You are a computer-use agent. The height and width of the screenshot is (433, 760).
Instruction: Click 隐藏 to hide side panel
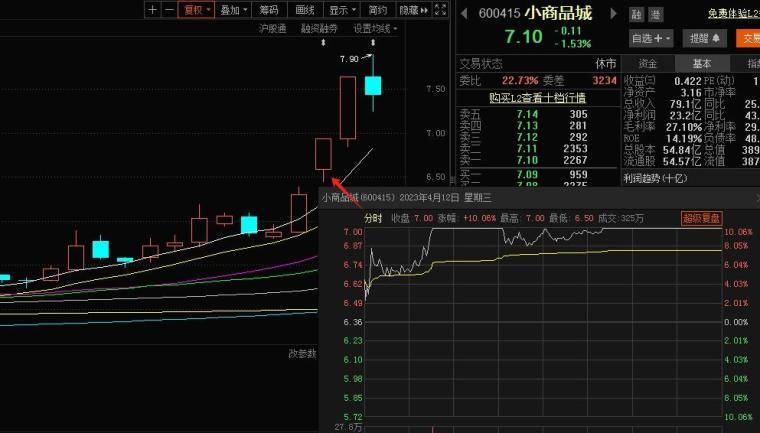click(413, 10)
